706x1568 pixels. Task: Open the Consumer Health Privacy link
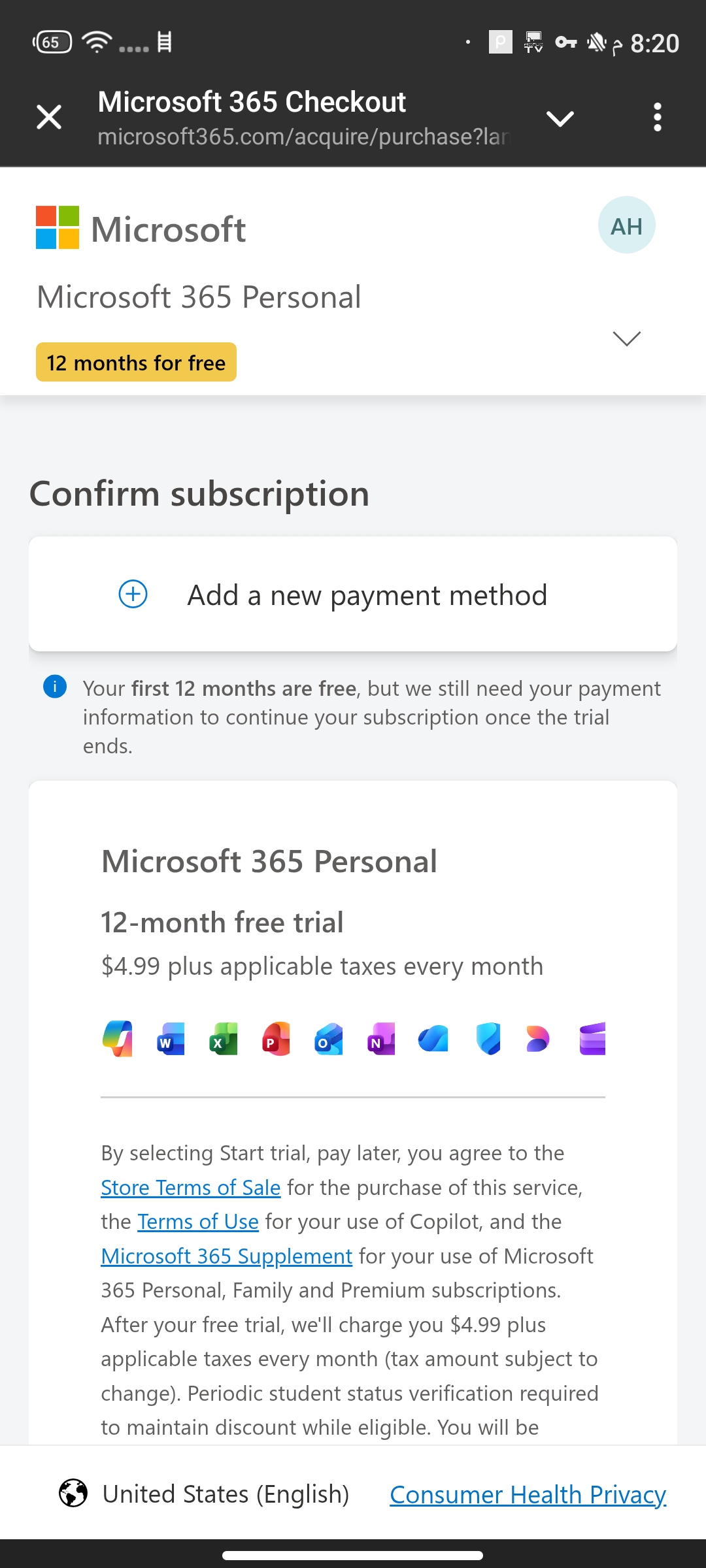527,1494
